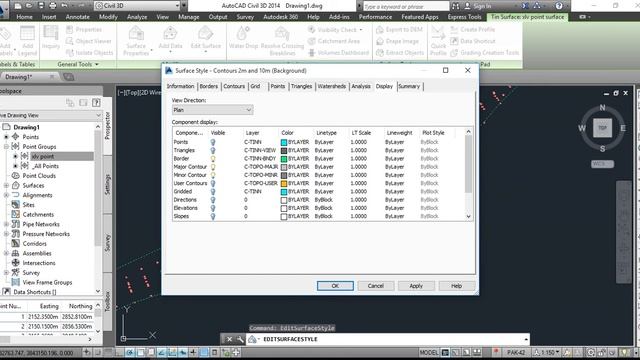This screenshot has height=360, width=640.
Task: Toggle visibility bulb for Border component
Action: tap(213, 159)
